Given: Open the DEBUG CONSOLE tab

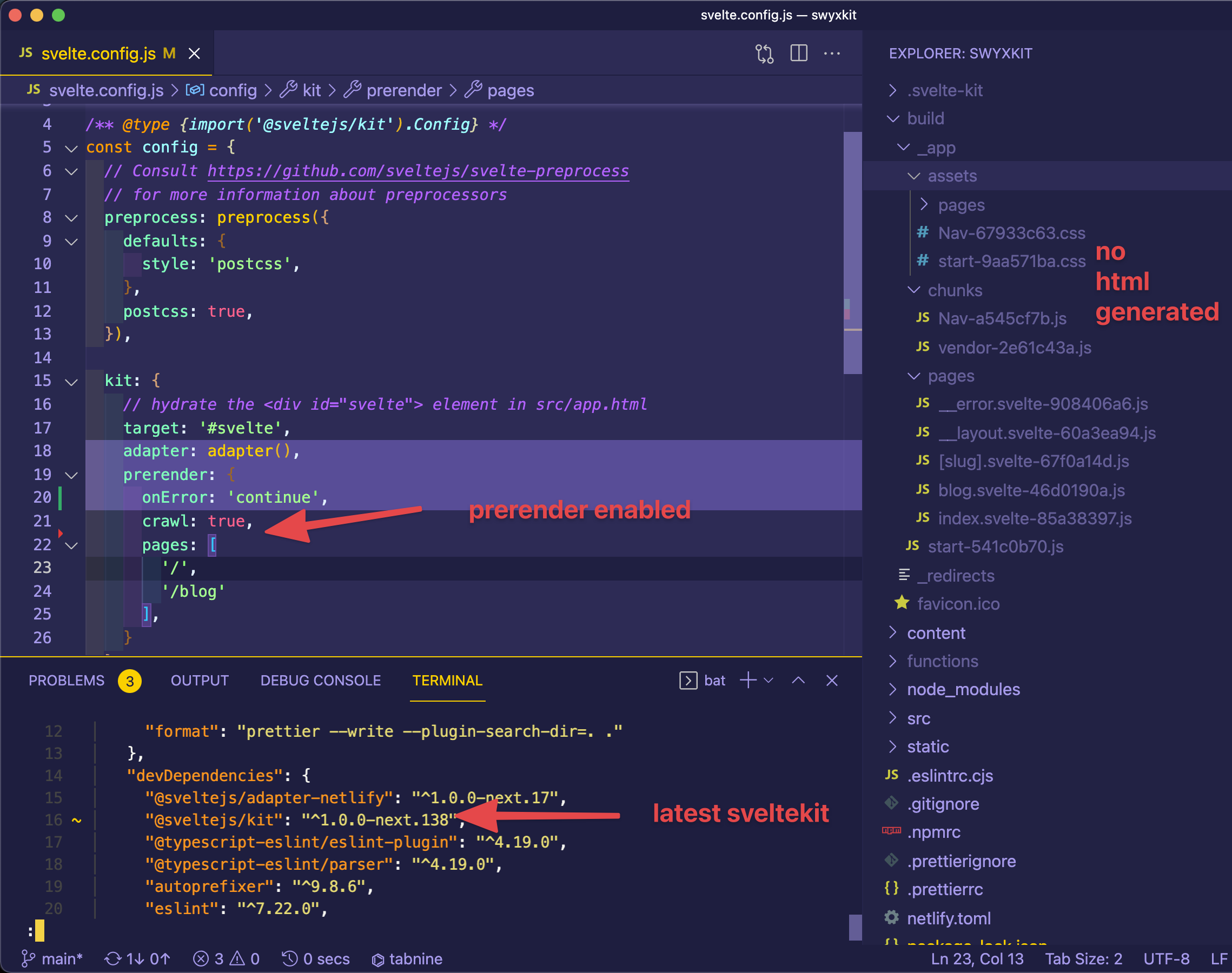Looking at the screenshot, I should click(320, 679).
